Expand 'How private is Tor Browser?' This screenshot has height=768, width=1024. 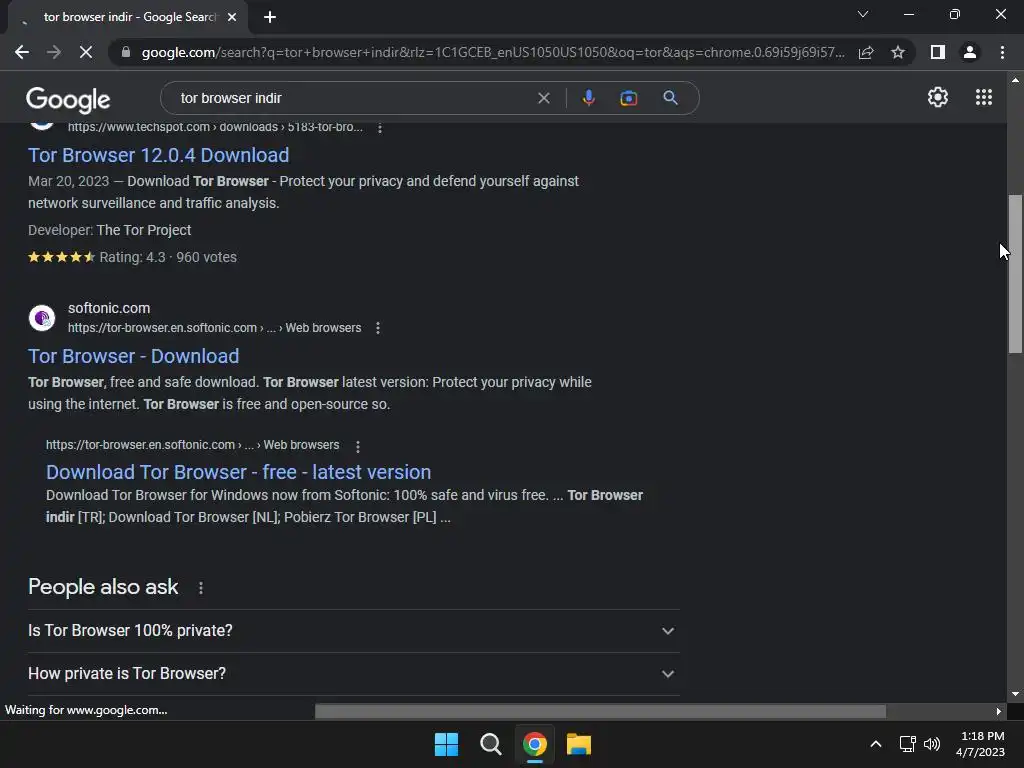pyautogui.click(x=353, y=674)
